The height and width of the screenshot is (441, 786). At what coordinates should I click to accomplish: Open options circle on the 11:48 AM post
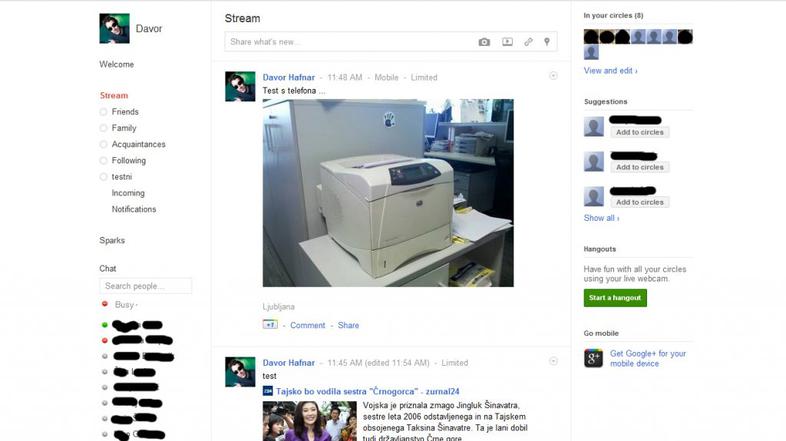(553, 76)
